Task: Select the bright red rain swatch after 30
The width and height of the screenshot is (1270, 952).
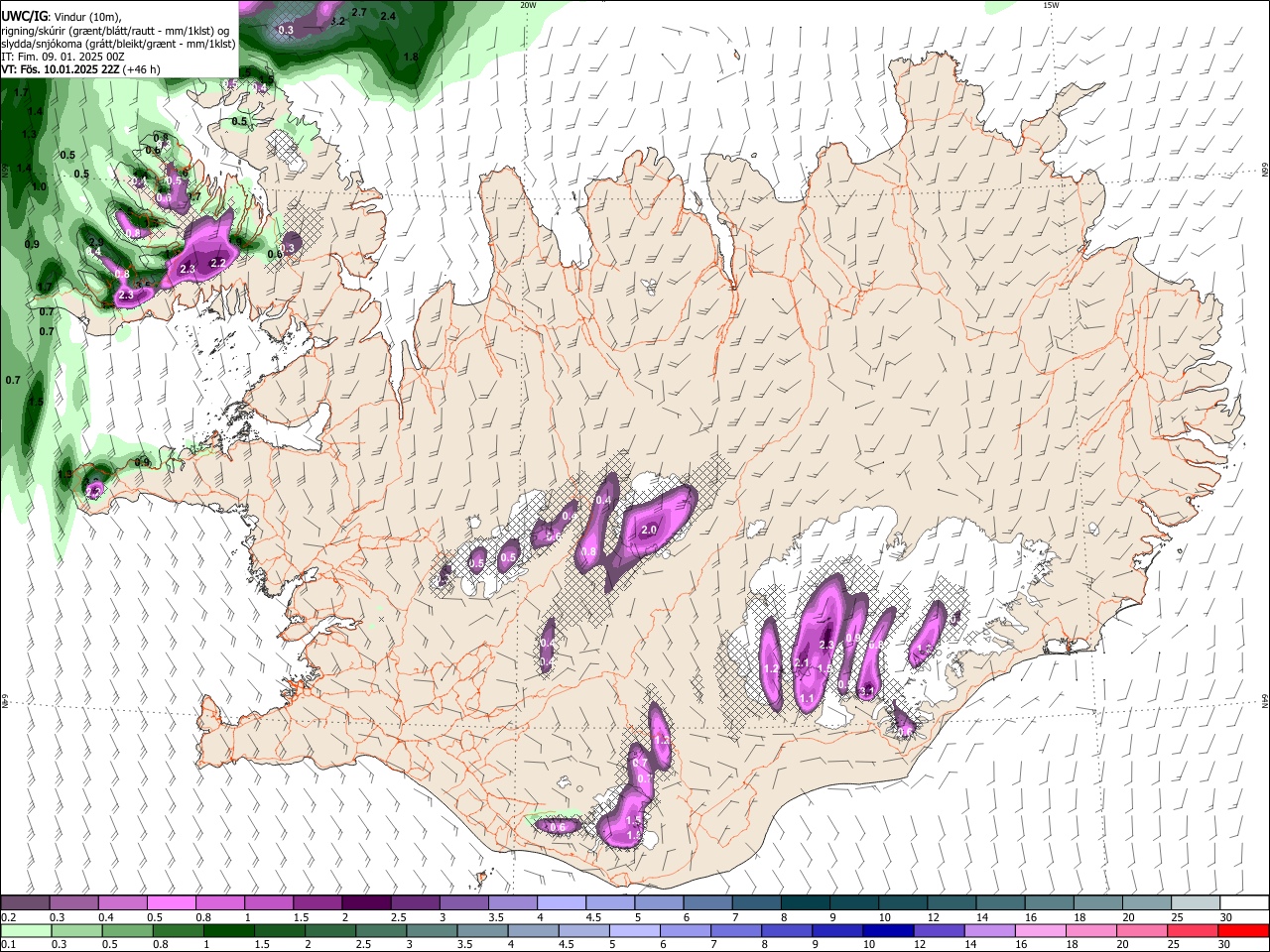Action: click(x=1242, y=930)
